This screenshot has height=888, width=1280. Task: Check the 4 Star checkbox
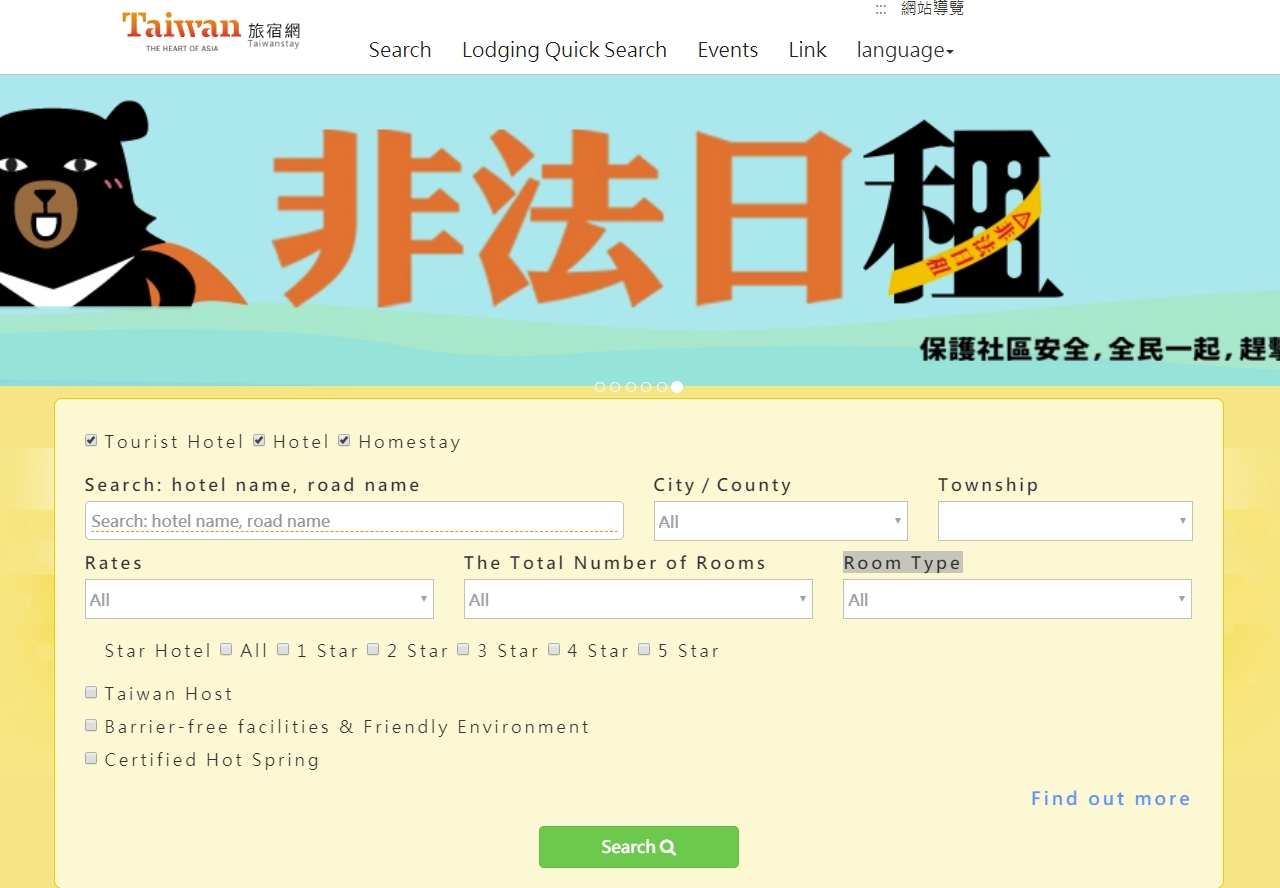tap(554, 649)
